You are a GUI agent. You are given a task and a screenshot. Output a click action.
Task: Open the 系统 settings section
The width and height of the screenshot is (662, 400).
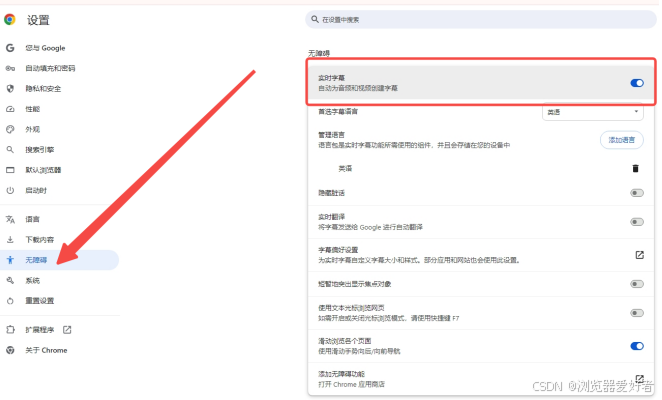click(33, 280)
